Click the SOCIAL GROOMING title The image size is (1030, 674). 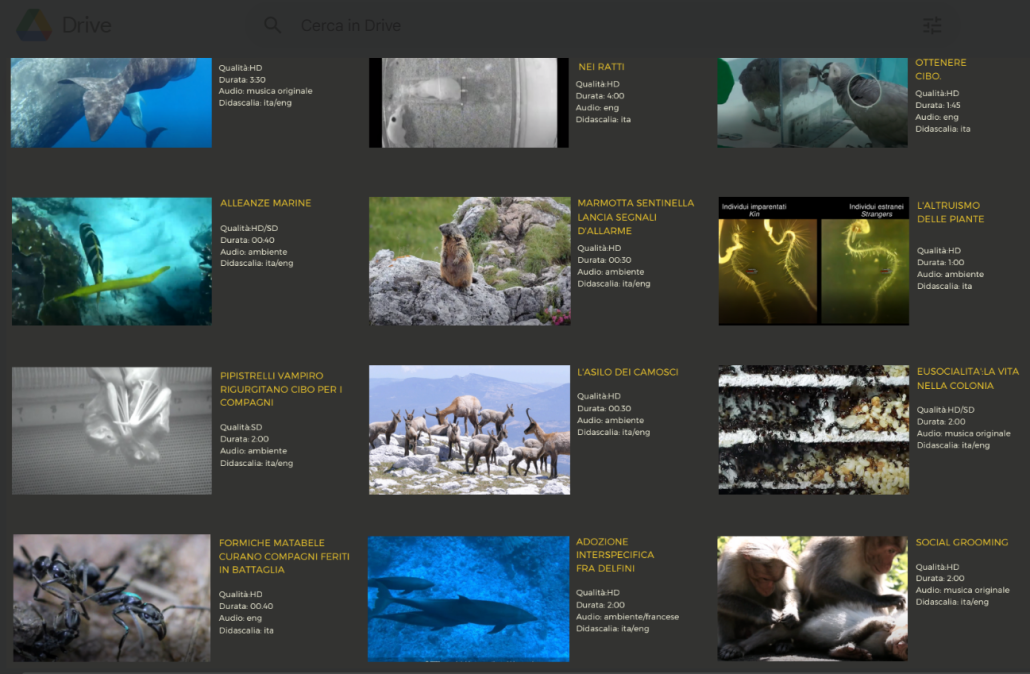(x=961, y=542)
